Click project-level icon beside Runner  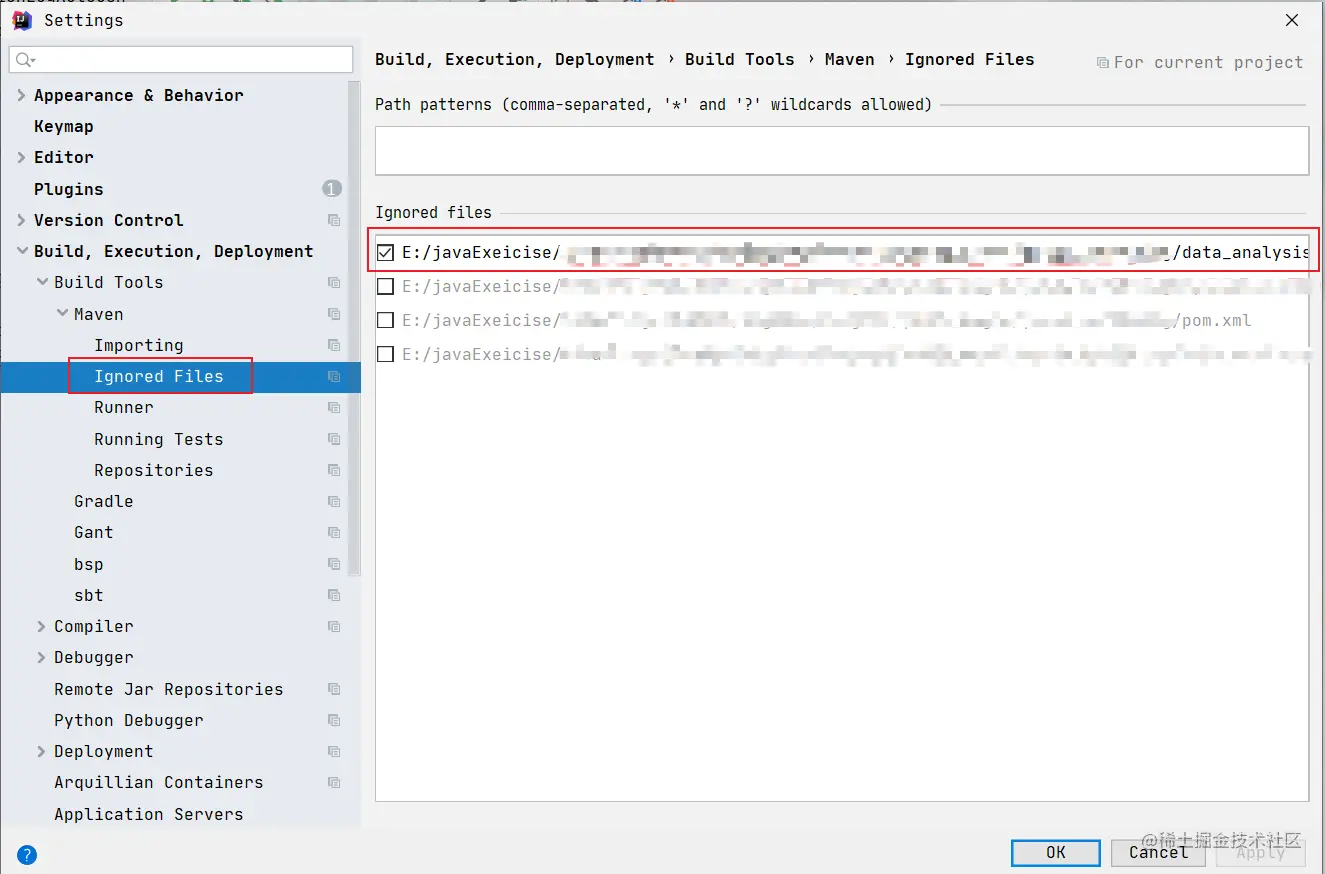[334, 408]
